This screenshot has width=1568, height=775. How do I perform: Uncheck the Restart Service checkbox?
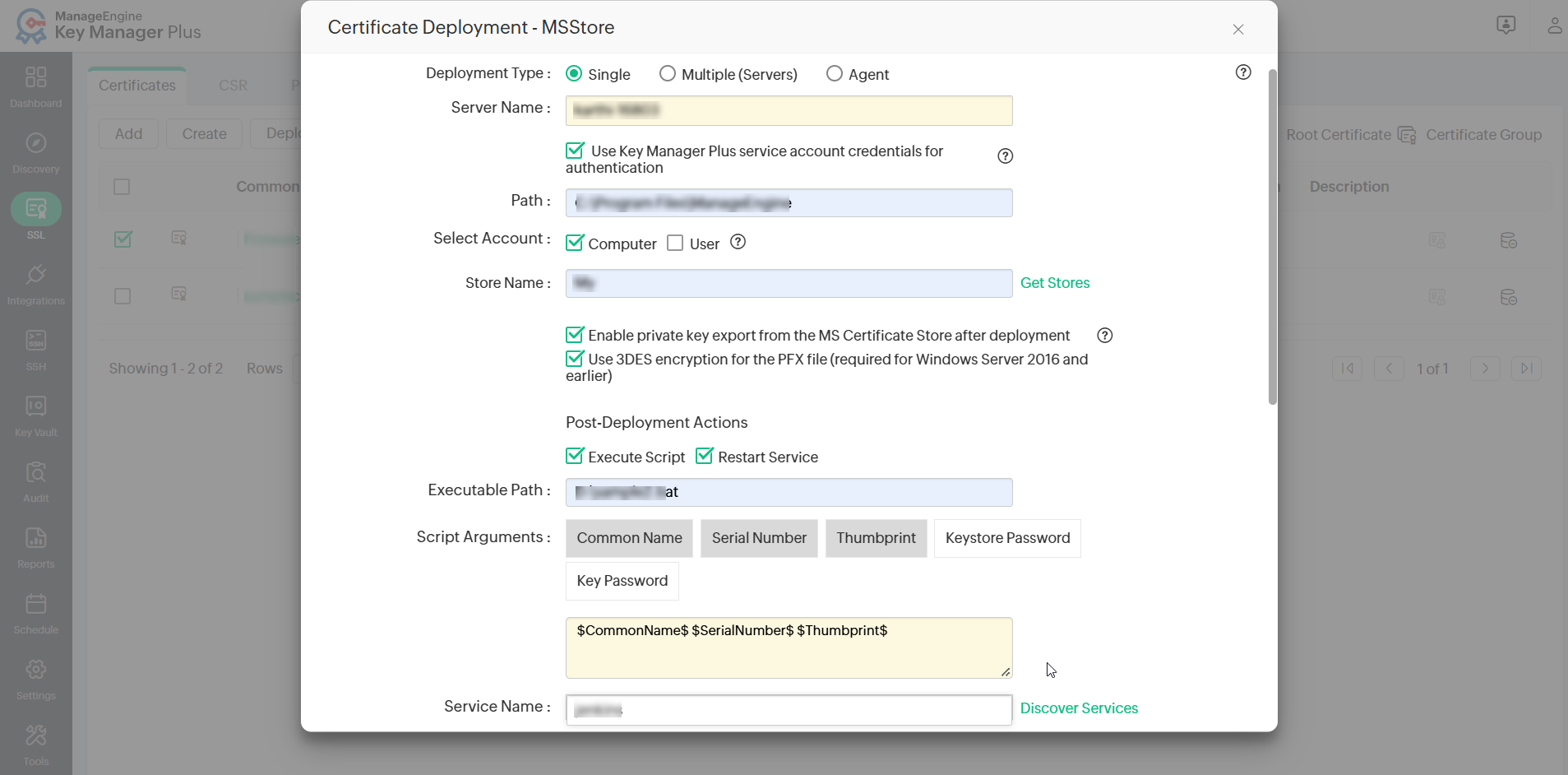[x=705, y=456]
